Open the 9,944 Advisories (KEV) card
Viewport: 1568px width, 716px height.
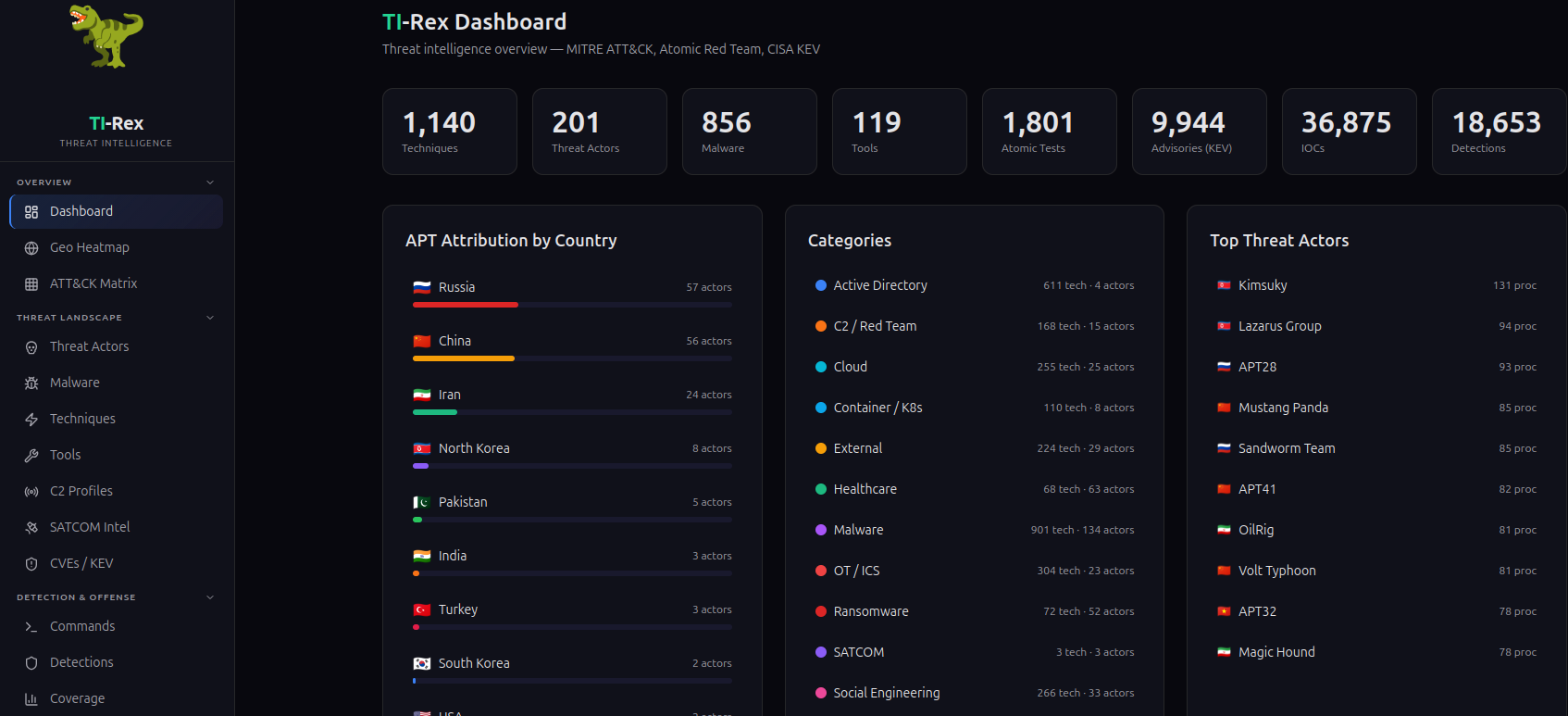[1200, 132]
